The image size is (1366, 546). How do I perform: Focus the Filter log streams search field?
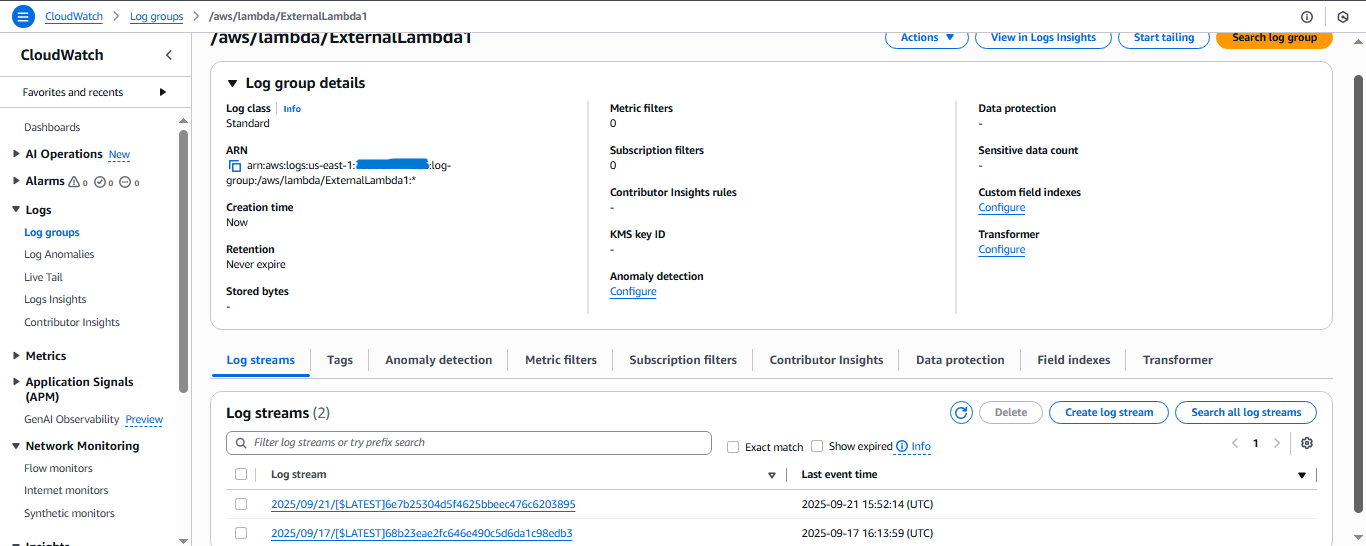tap(469, 443)
